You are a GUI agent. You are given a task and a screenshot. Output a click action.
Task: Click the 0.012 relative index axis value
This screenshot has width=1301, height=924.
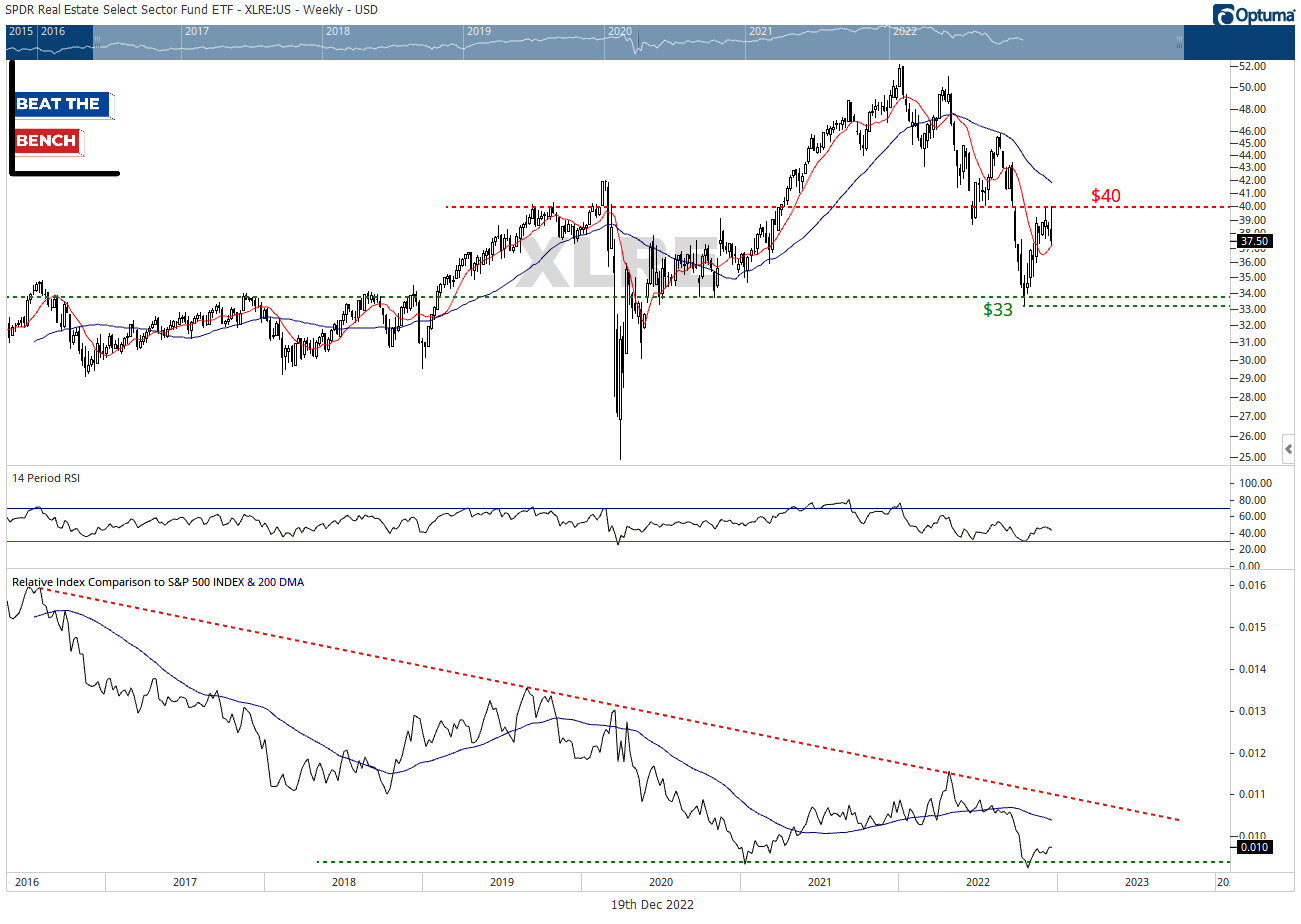(x=1254, y=753)
